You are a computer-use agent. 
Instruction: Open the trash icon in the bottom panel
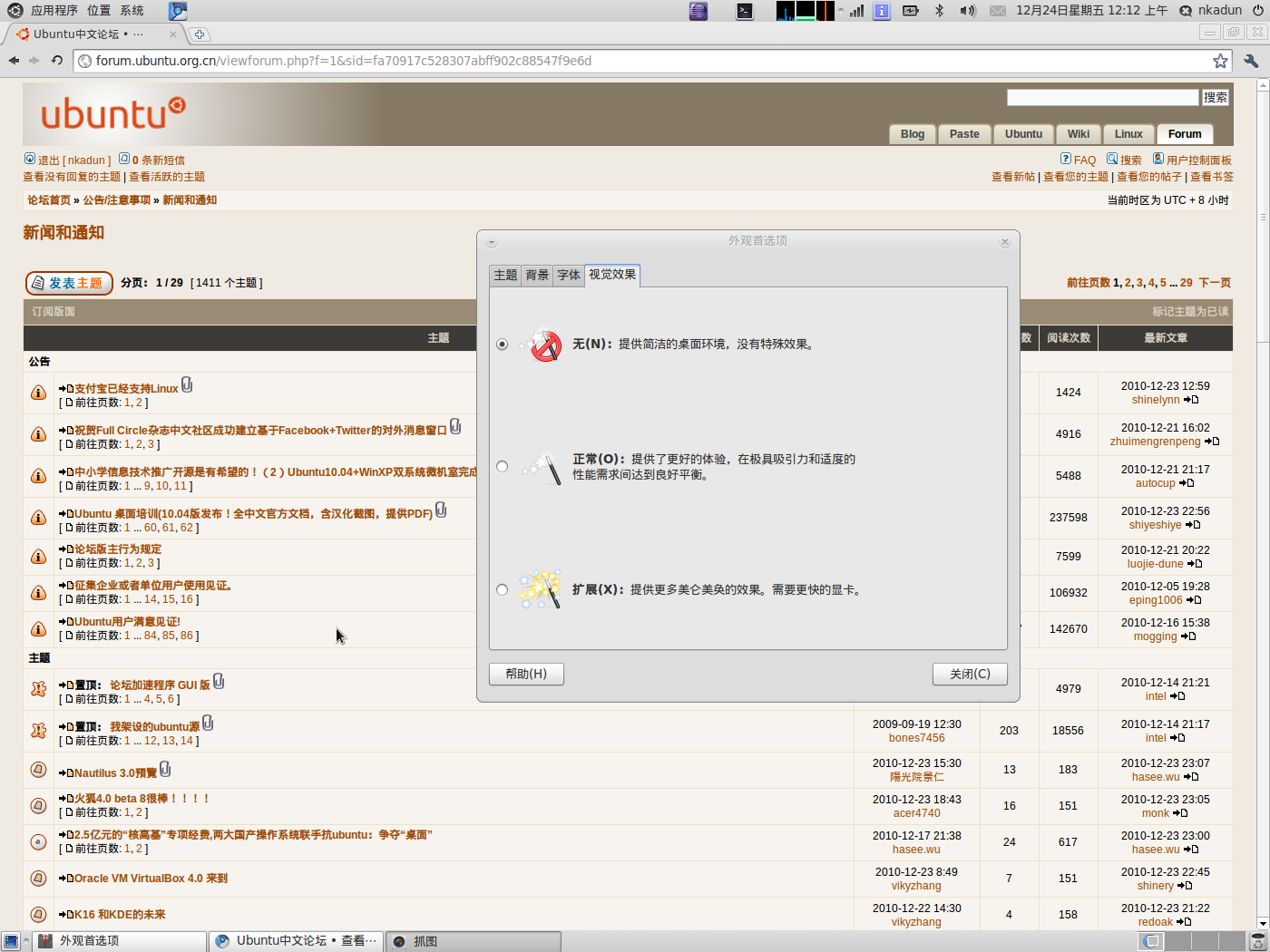(1258, 941)
